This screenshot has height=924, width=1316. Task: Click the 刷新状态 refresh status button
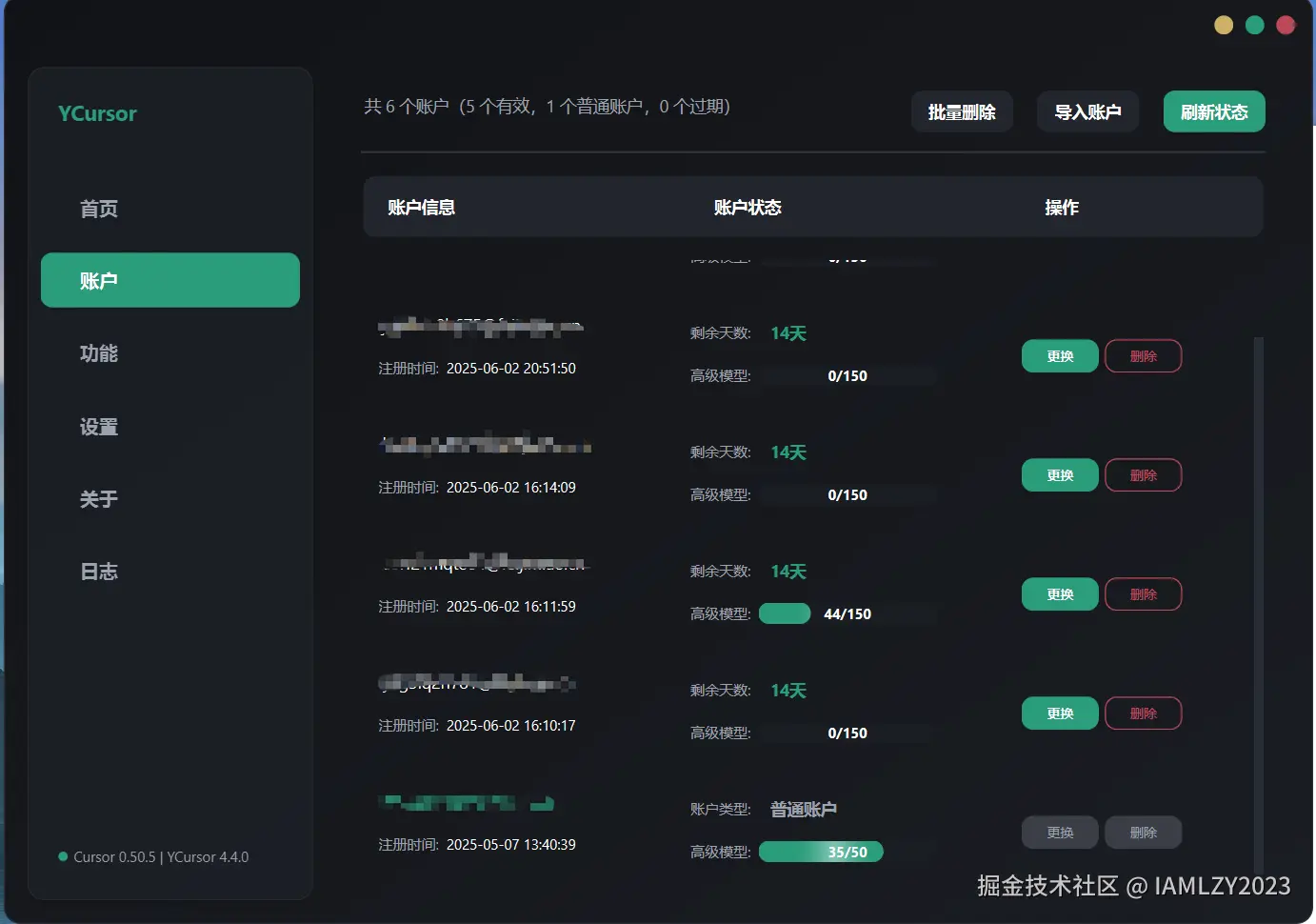pyautogui.click(x=1213, y=111)
